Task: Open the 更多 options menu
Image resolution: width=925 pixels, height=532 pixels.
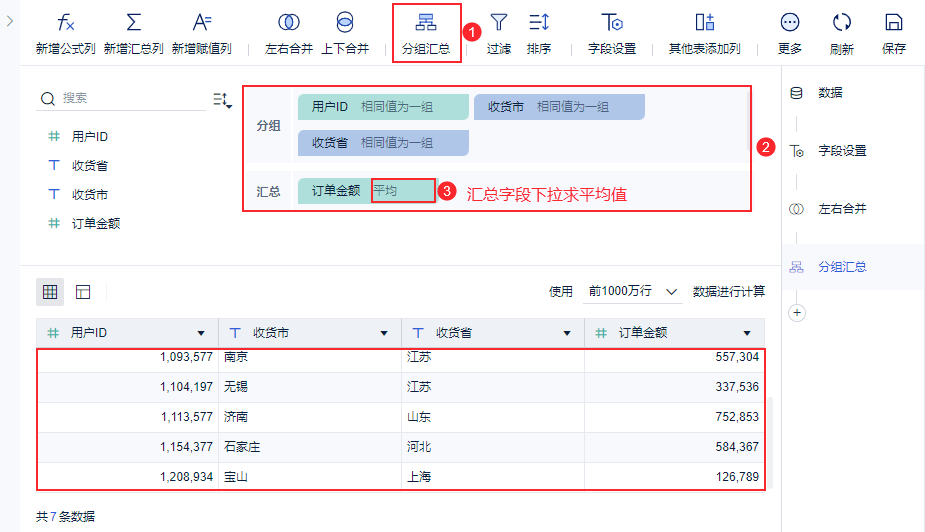Action: (x=789, y=34)
